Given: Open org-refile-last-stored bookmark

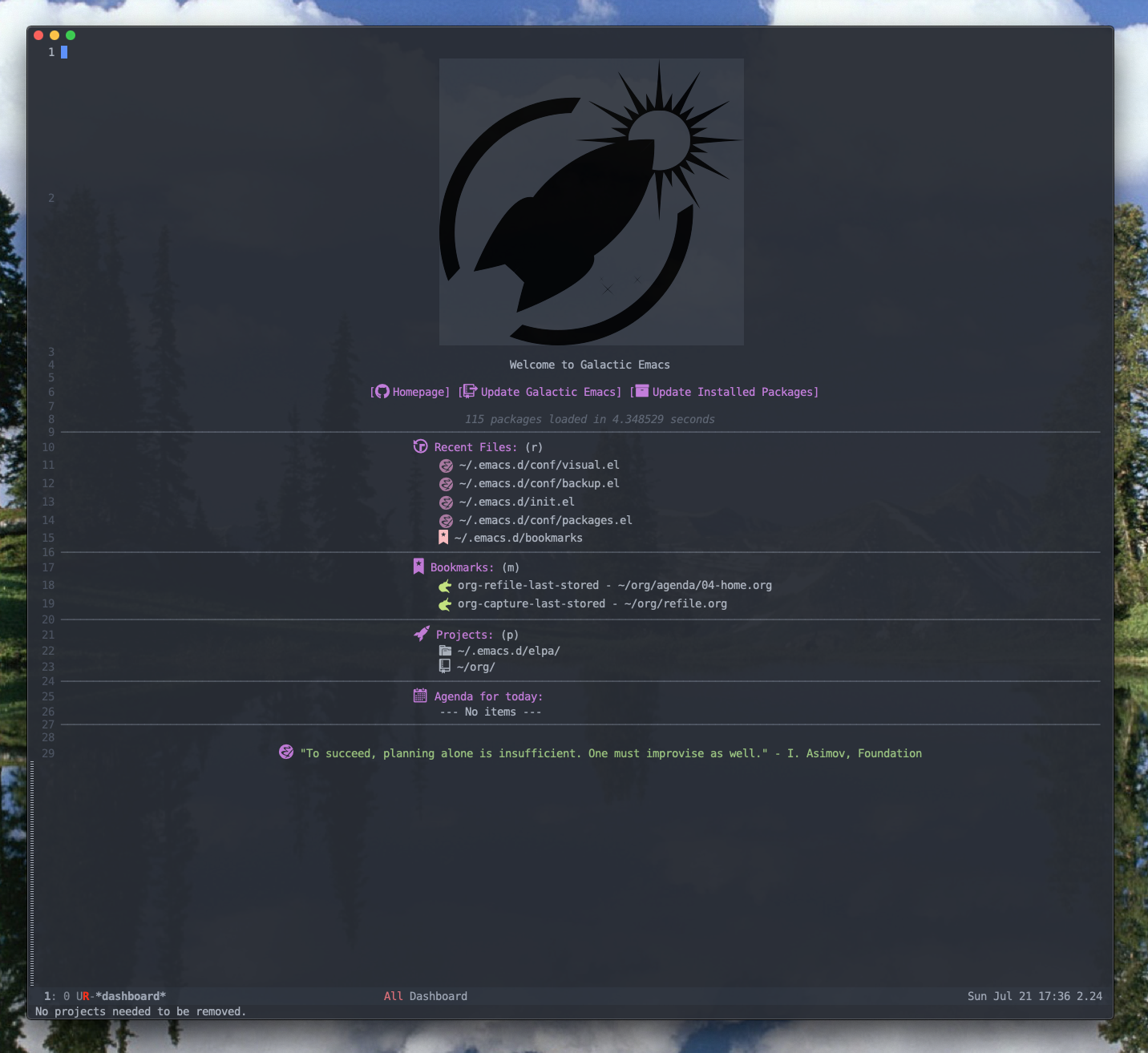Looking at the screenshot, I should (x=614, y=585).
